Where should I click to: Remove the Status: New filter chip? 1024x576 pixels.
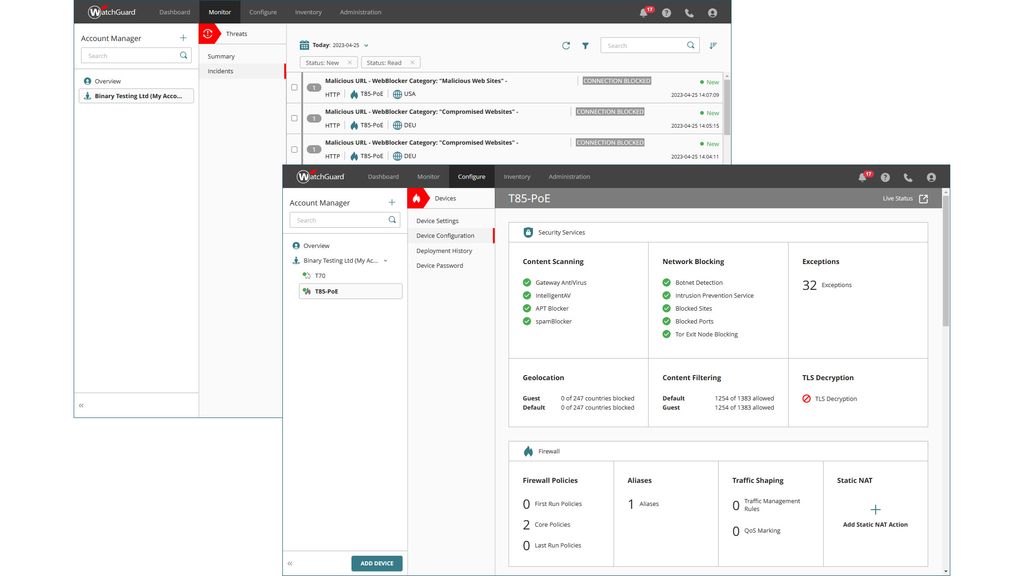(349, 63)
